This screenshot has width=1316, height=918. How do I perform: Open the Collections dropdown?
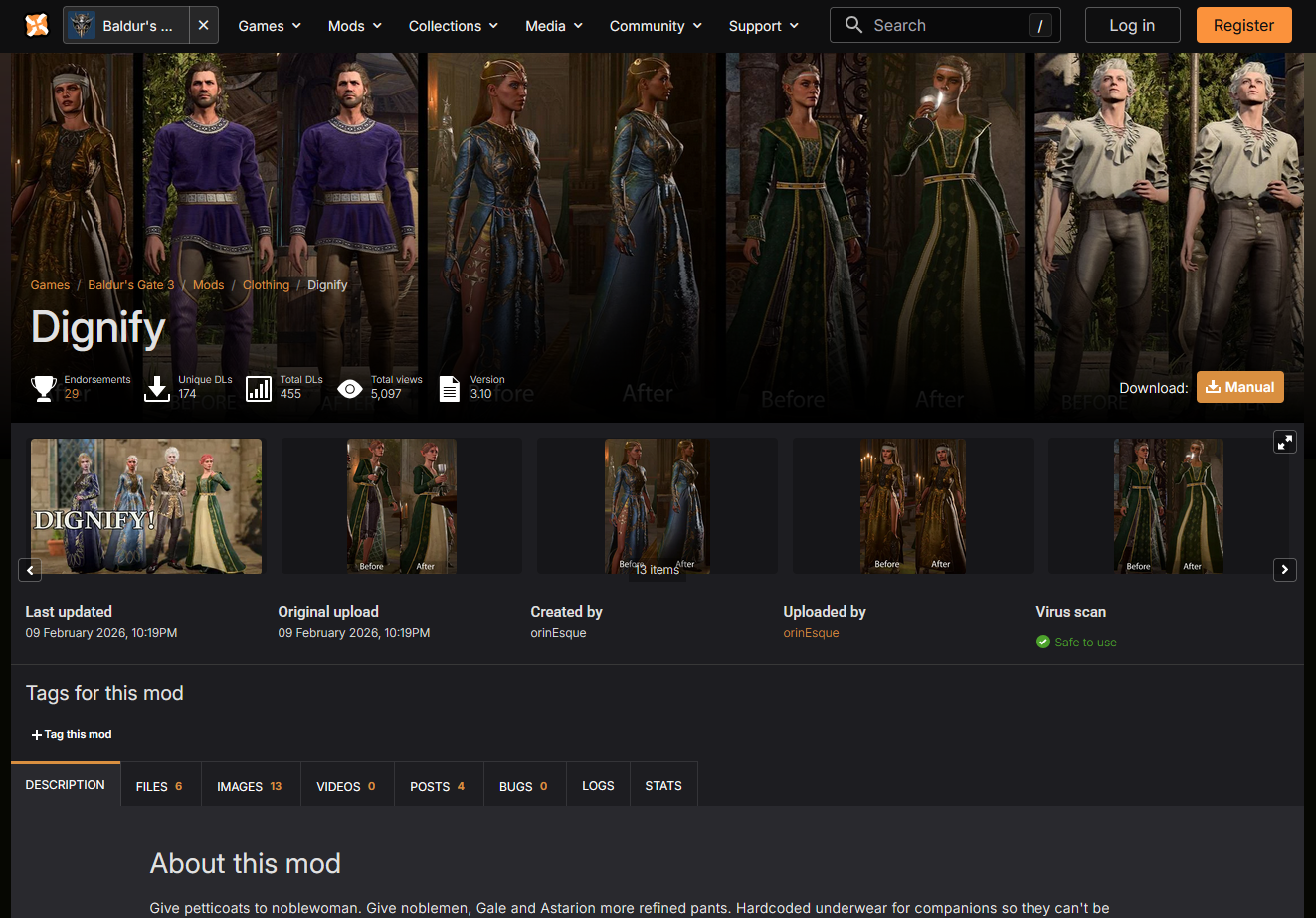(x=454, y=26)
